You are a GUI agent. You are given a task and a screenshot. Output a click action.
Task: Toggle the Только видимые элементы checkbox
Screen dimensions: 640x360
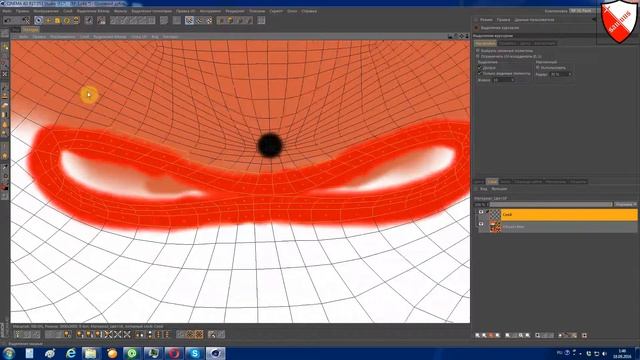pyautogui.click(x=480, y=73)
